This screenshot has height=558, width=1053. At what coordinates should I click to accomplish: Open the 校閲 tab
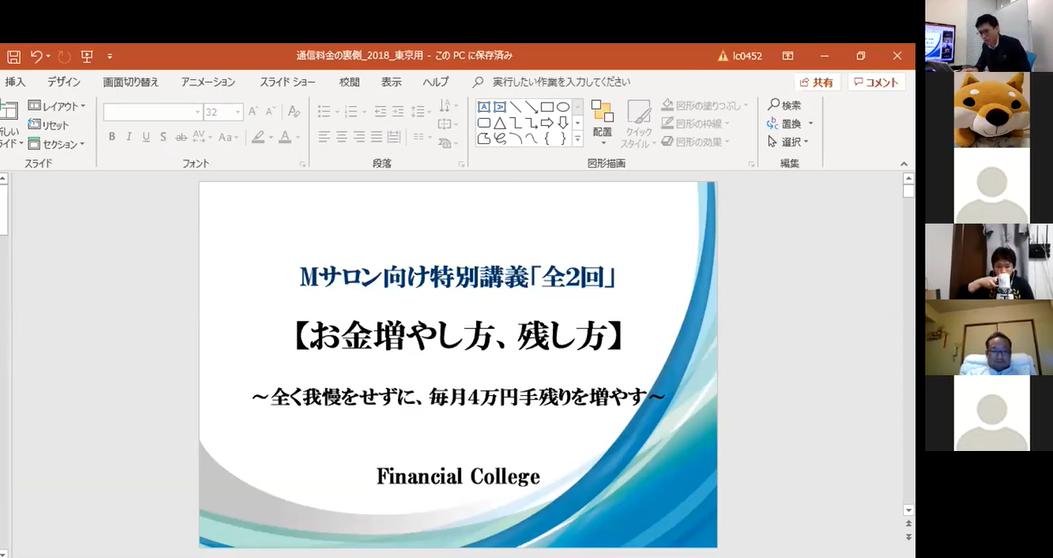click(x=349, y=82)
